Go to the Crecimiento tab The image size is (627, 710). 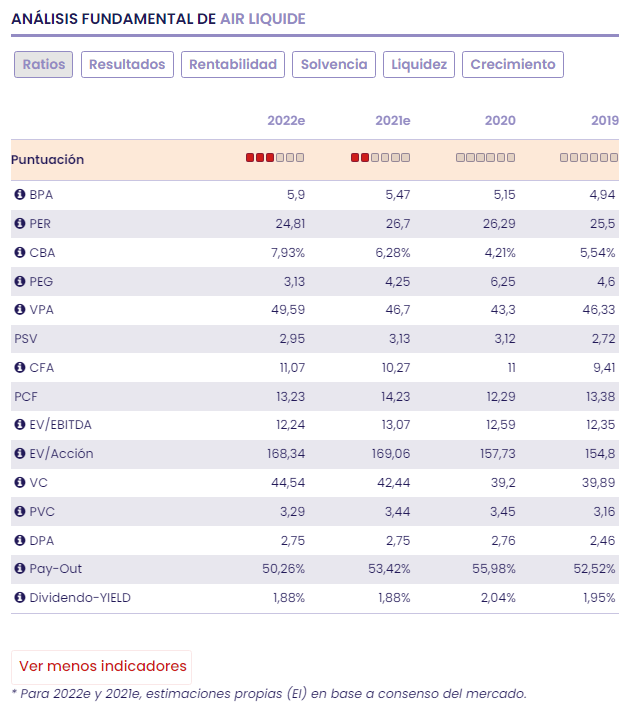[513, 65]
